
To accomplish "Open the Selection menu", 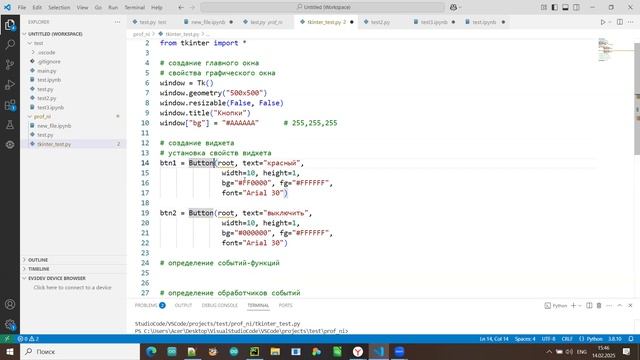I will tap(59, 7).
